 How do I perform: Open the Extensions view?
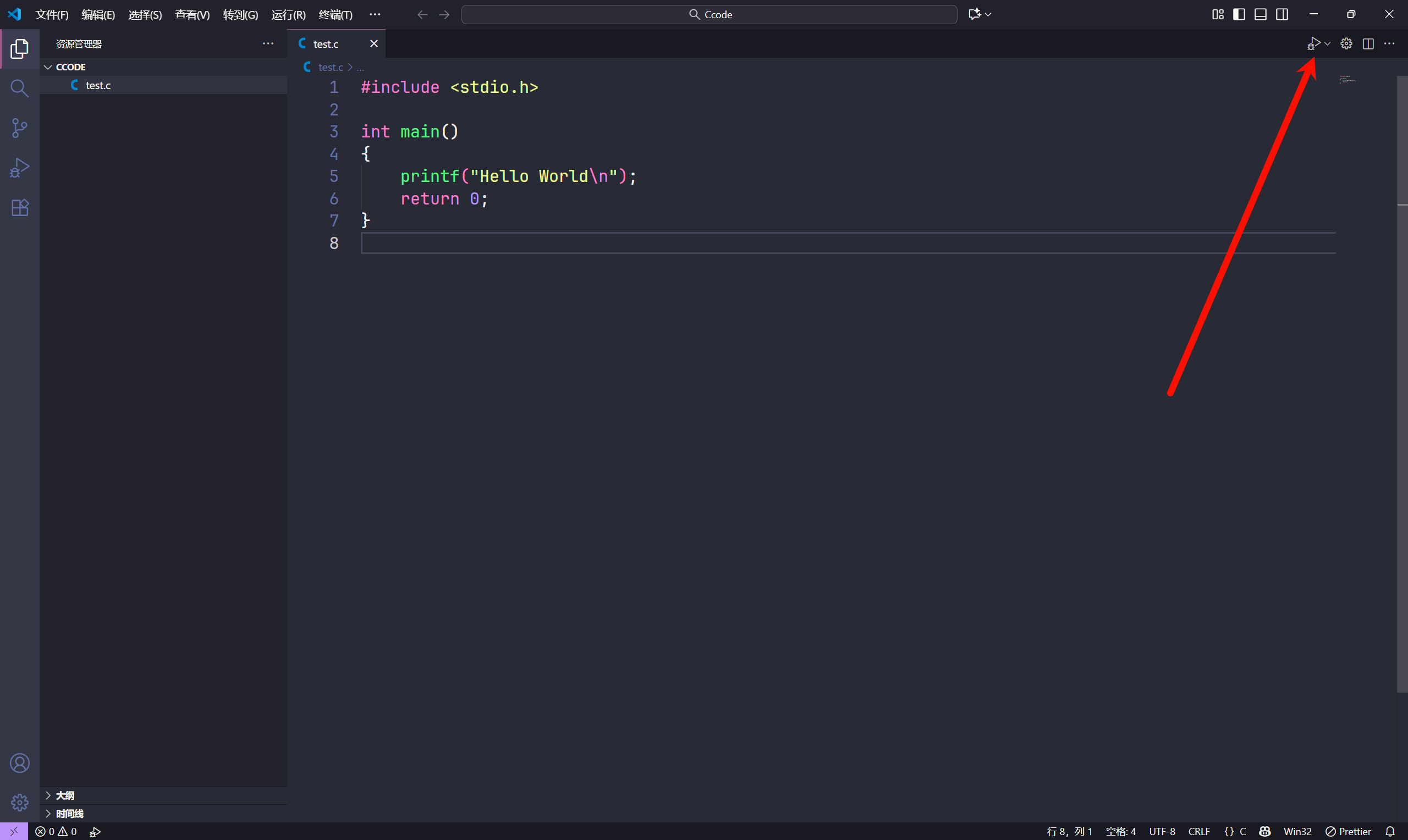click(19, 208)
